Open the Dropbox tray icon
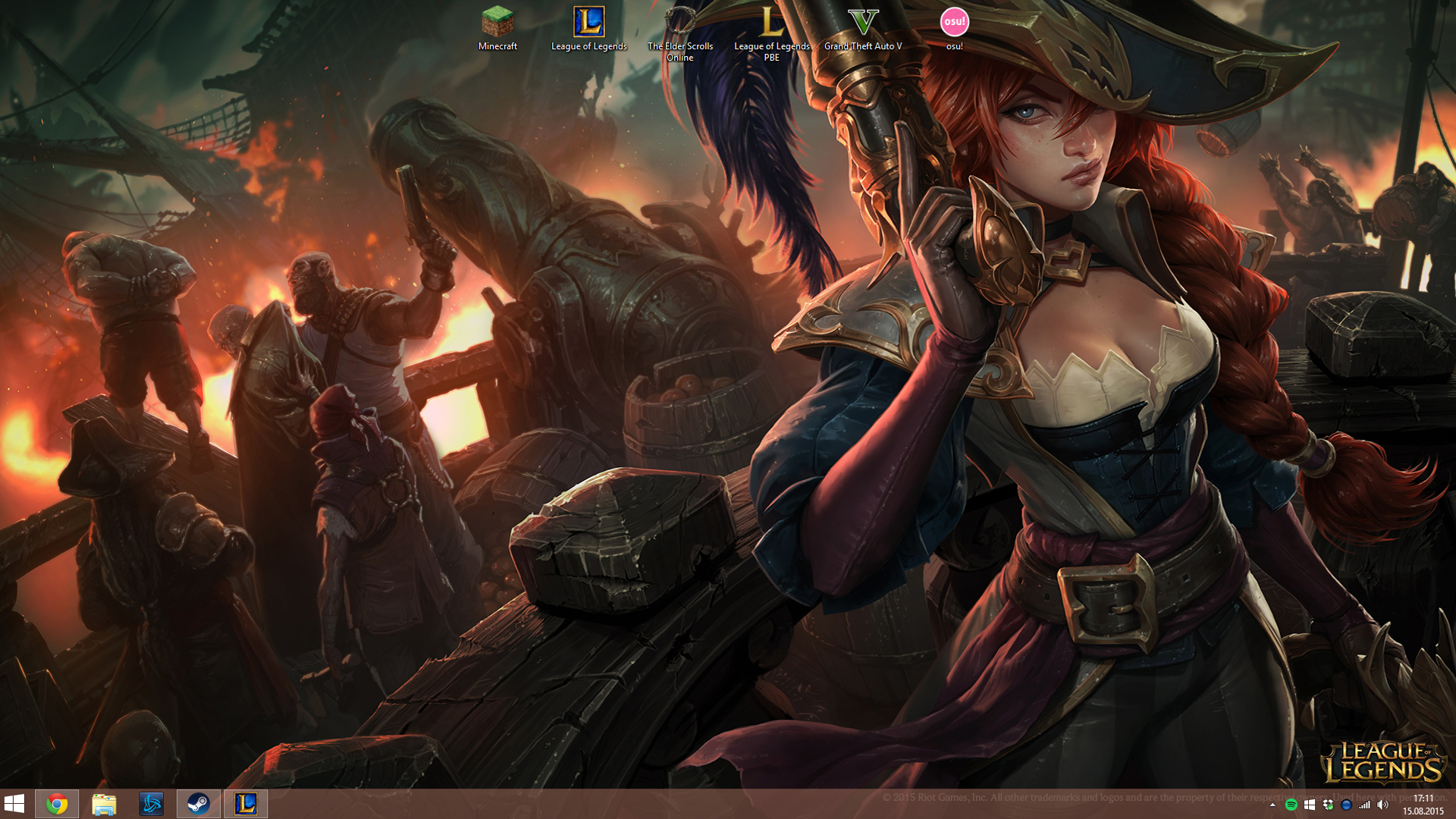 click(x=1328, y=805)
